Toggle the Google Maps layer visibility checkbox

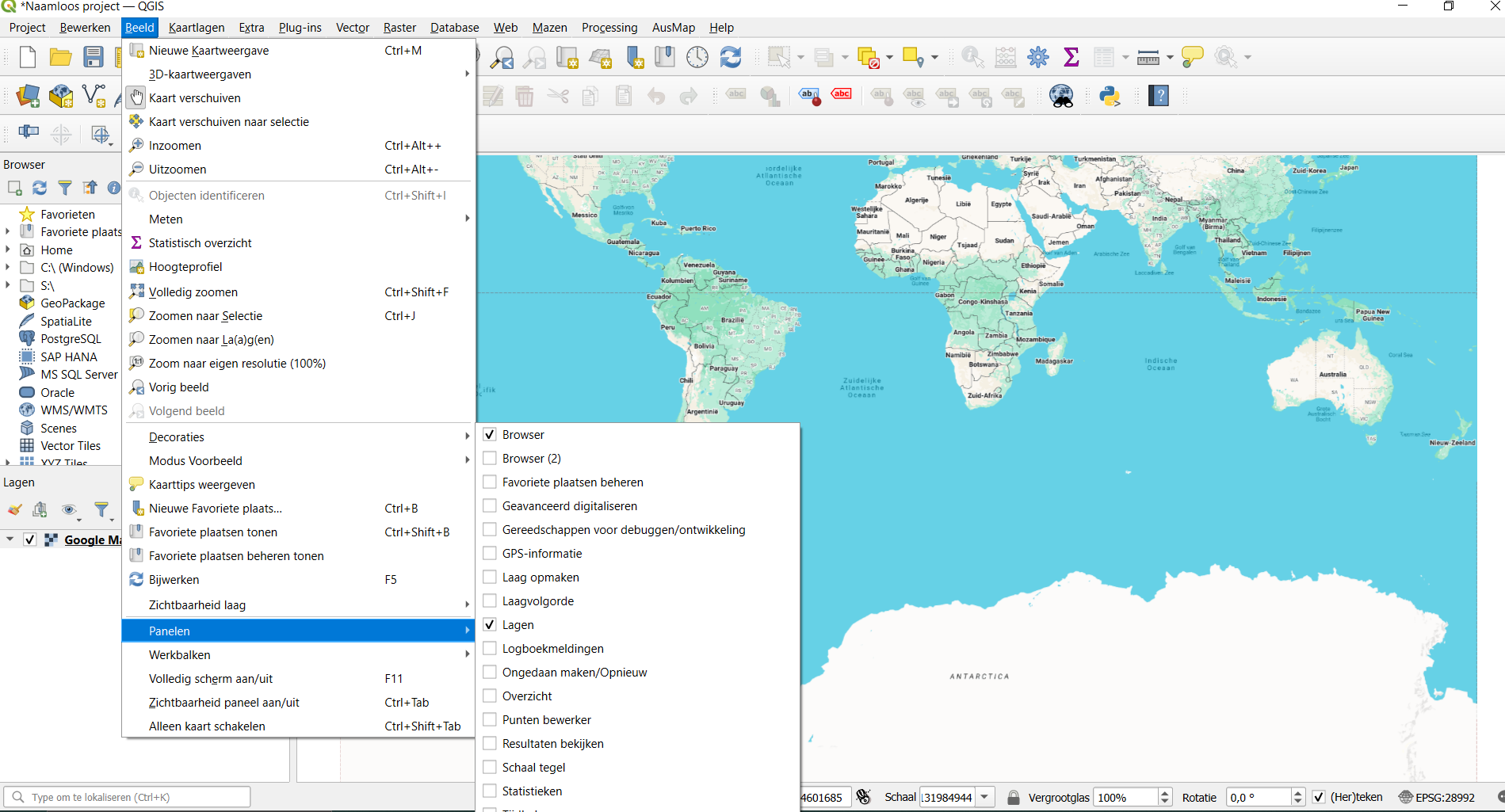tap(30, 539)
